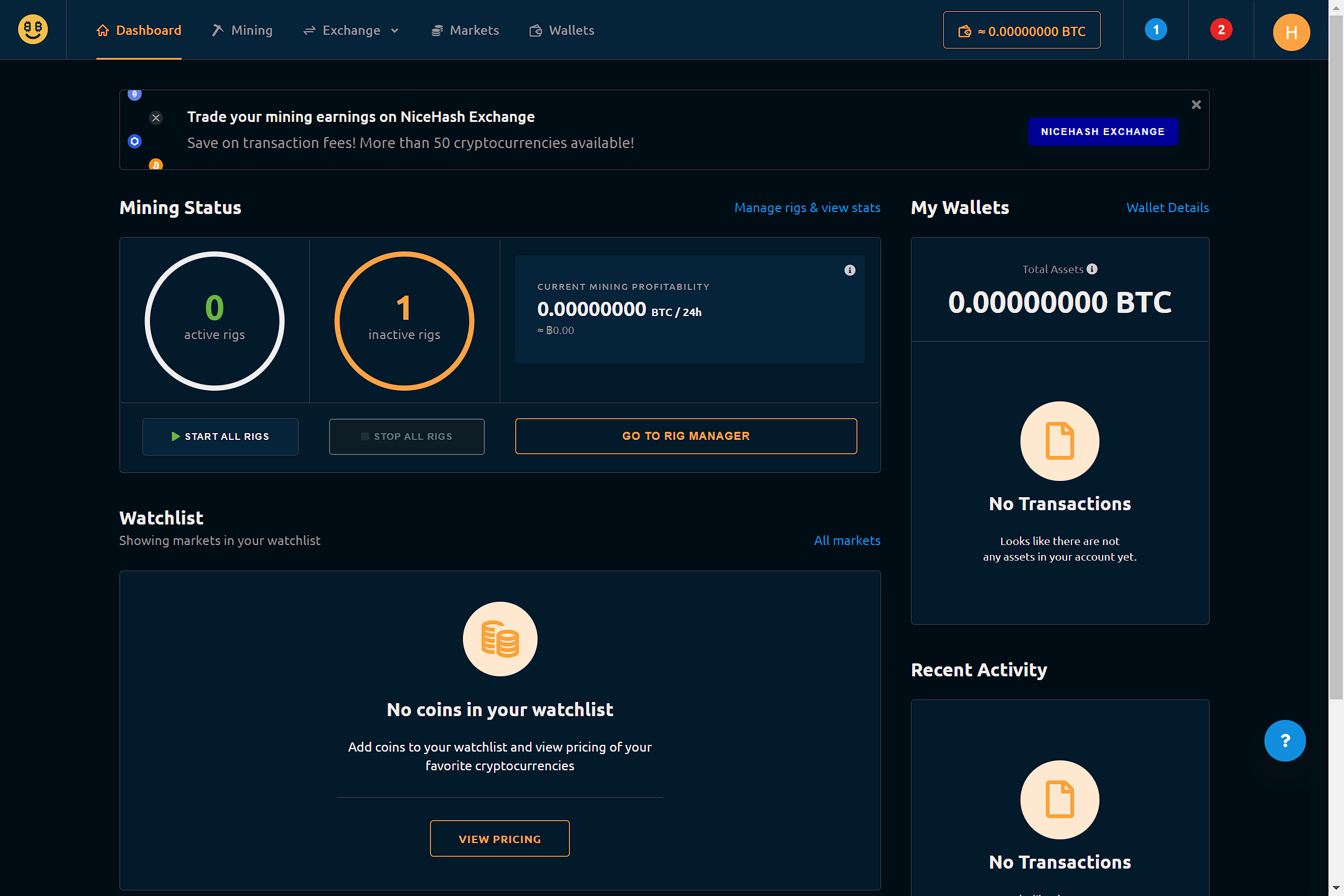Open the All markets link

(847, 540)
